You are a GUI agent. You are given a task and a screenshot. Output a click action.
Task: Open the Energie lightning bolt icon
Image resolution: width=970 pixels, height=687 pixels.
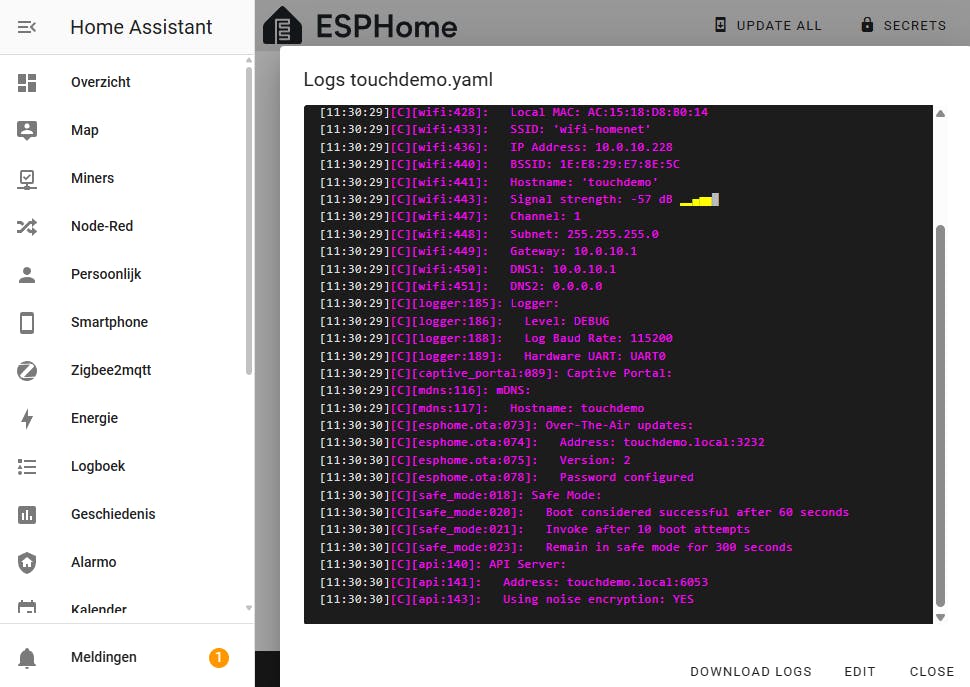coord(27,419)
